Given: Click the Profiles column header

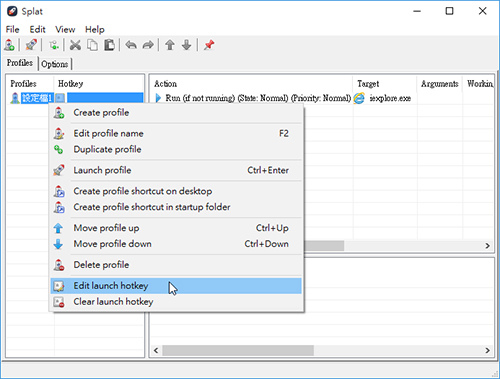Looking at the screenshot, I should pyautogui.click(x=30, y=83).
